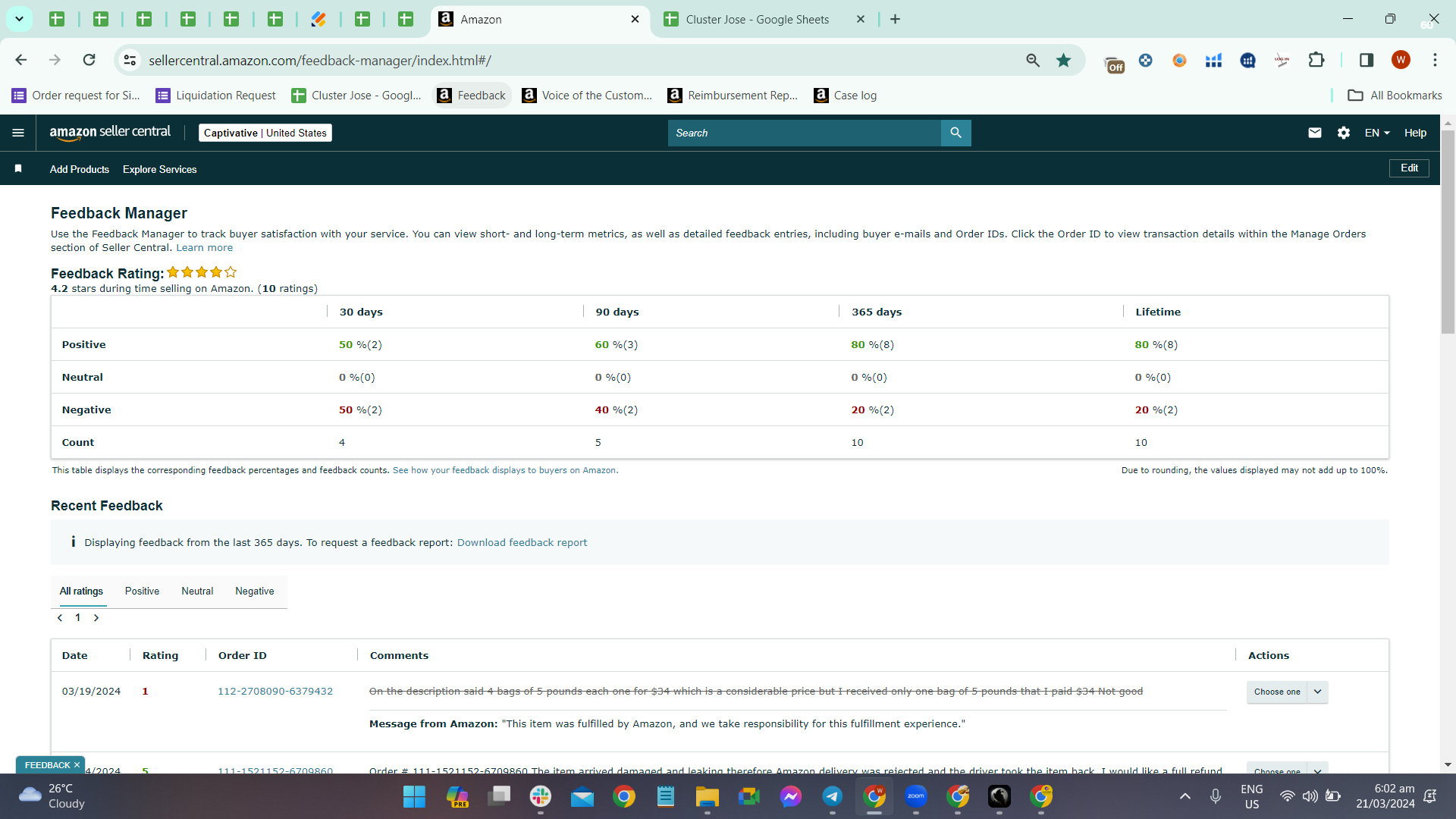Open the Chrome three-dot menu
The height and width of the screenshot is (819, 1456).
1435,60
